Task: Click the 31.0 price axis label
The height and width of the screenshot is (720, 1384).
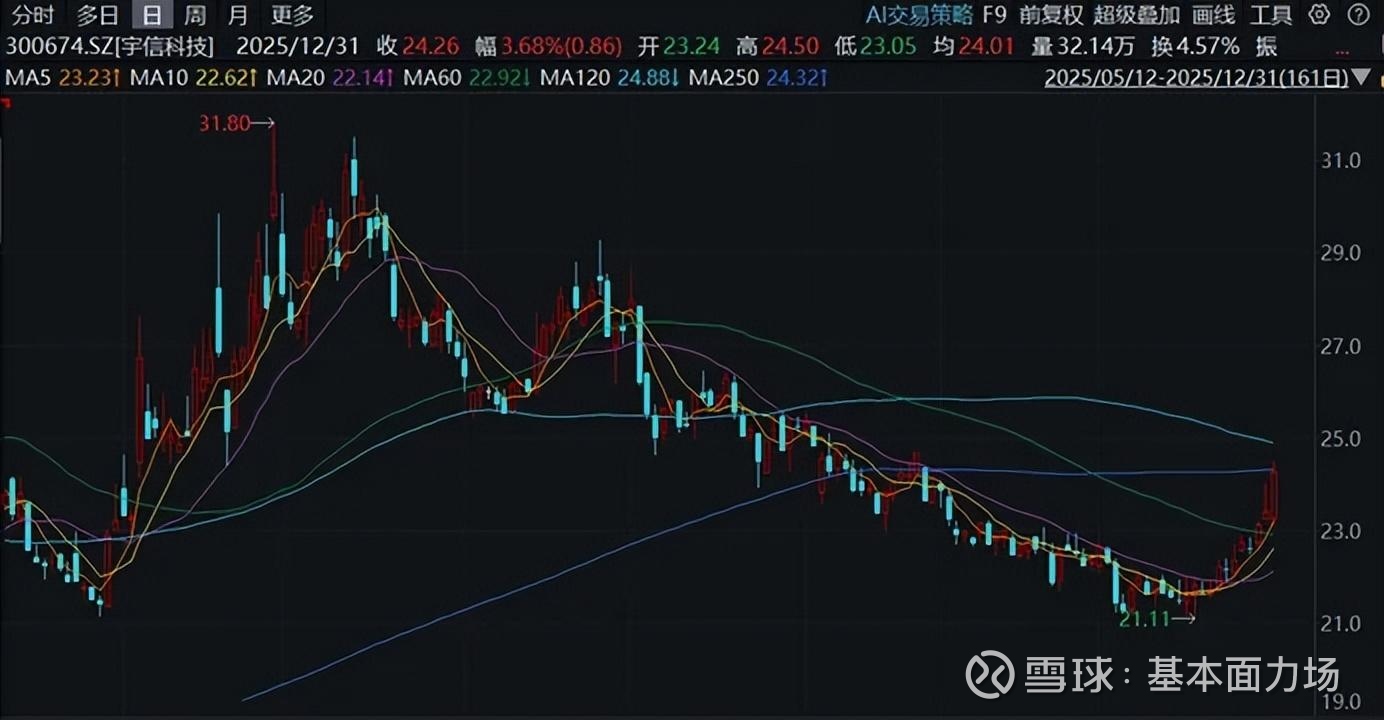Action: click(x=1341, y=160)
